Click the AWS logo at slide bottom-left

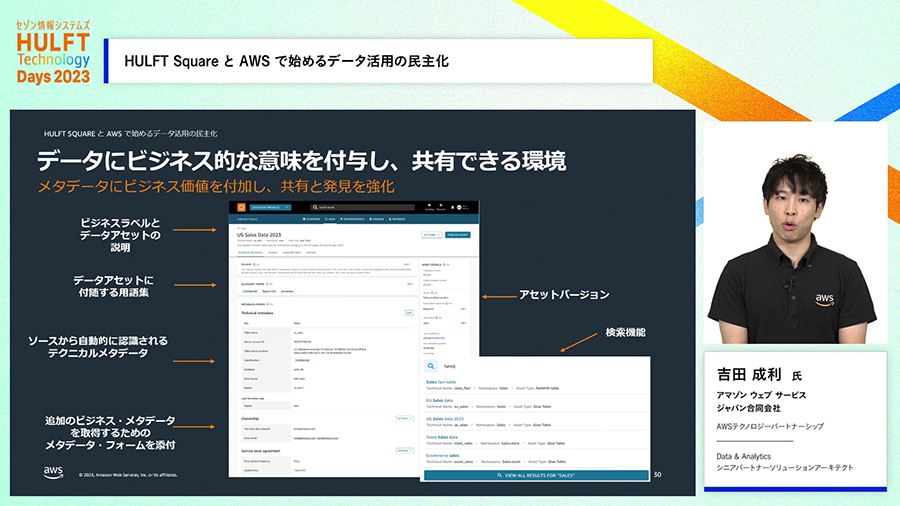(x=54, y=472)
